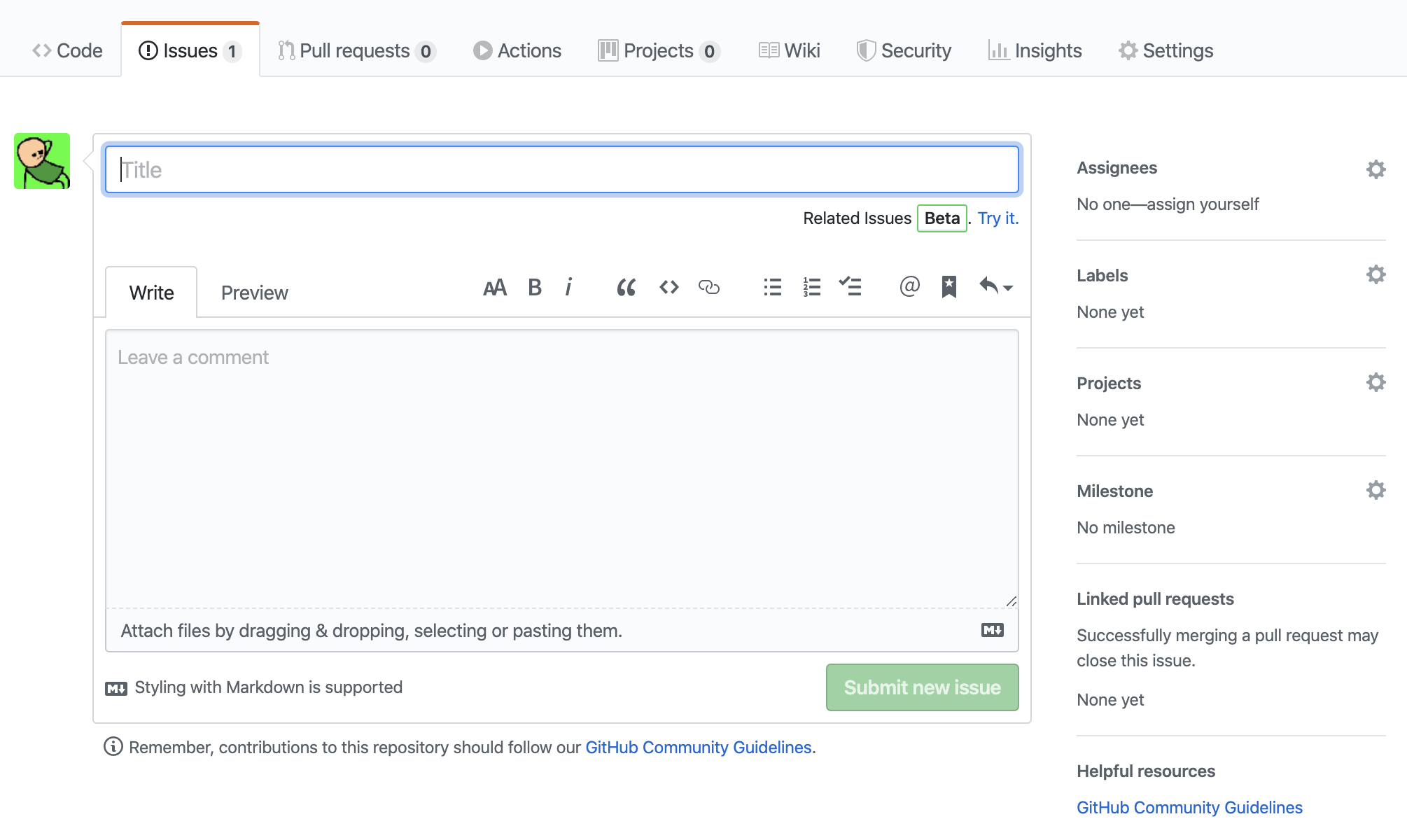Image resolution: width=1407 pixels, height=840 pixels.
Task: Insert a bulleted list
Action: [772, 288]
